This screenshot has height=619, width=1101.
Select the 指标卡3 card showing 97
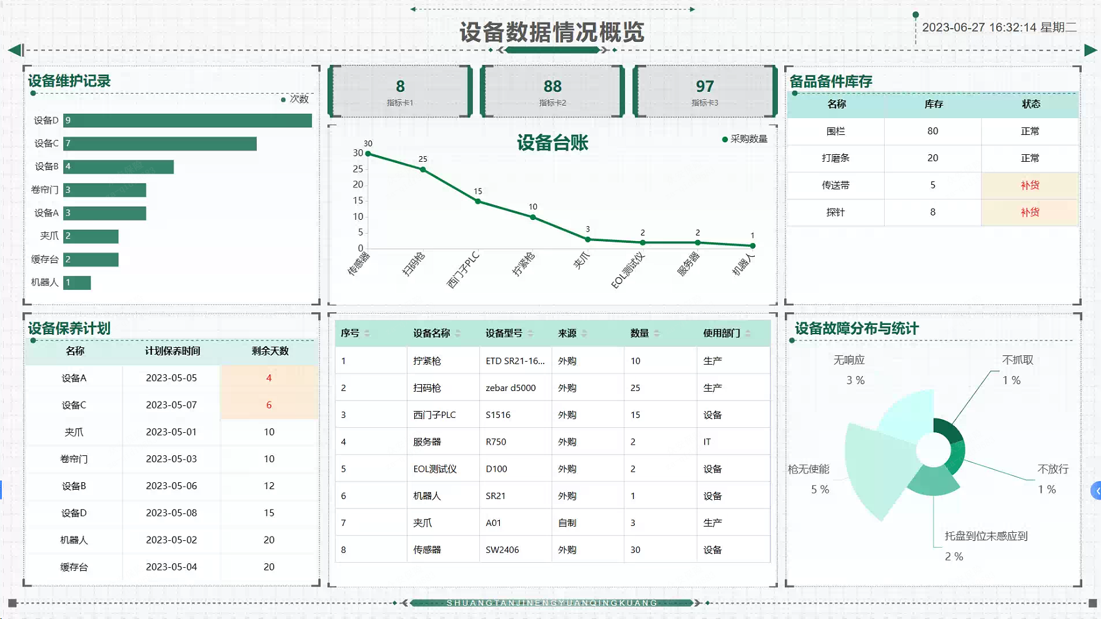[x=705, y=91]
